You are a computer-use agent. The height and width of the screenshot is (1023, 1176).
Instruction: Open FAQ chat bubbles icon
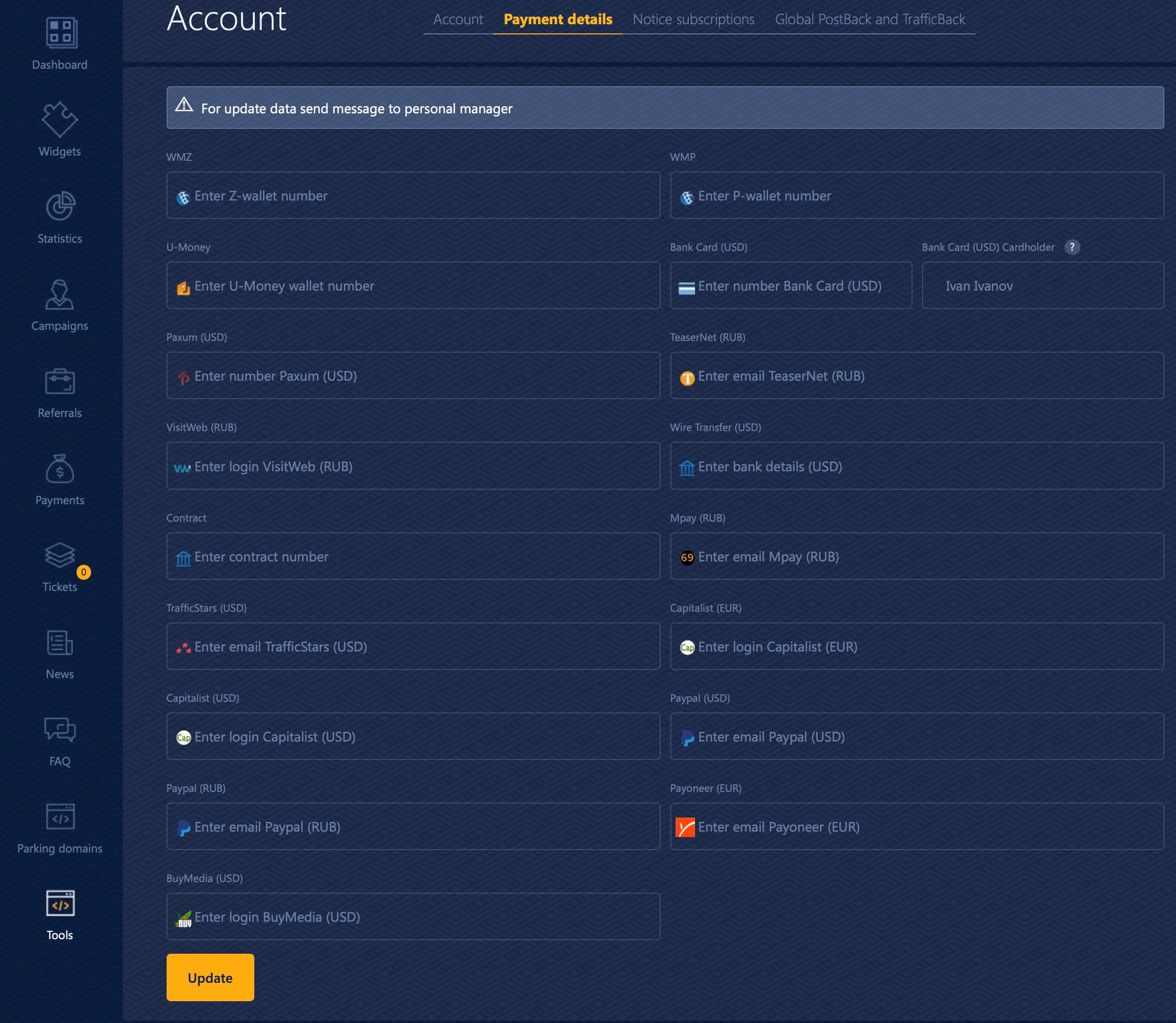pyautogui.click(x=60, y=730)
